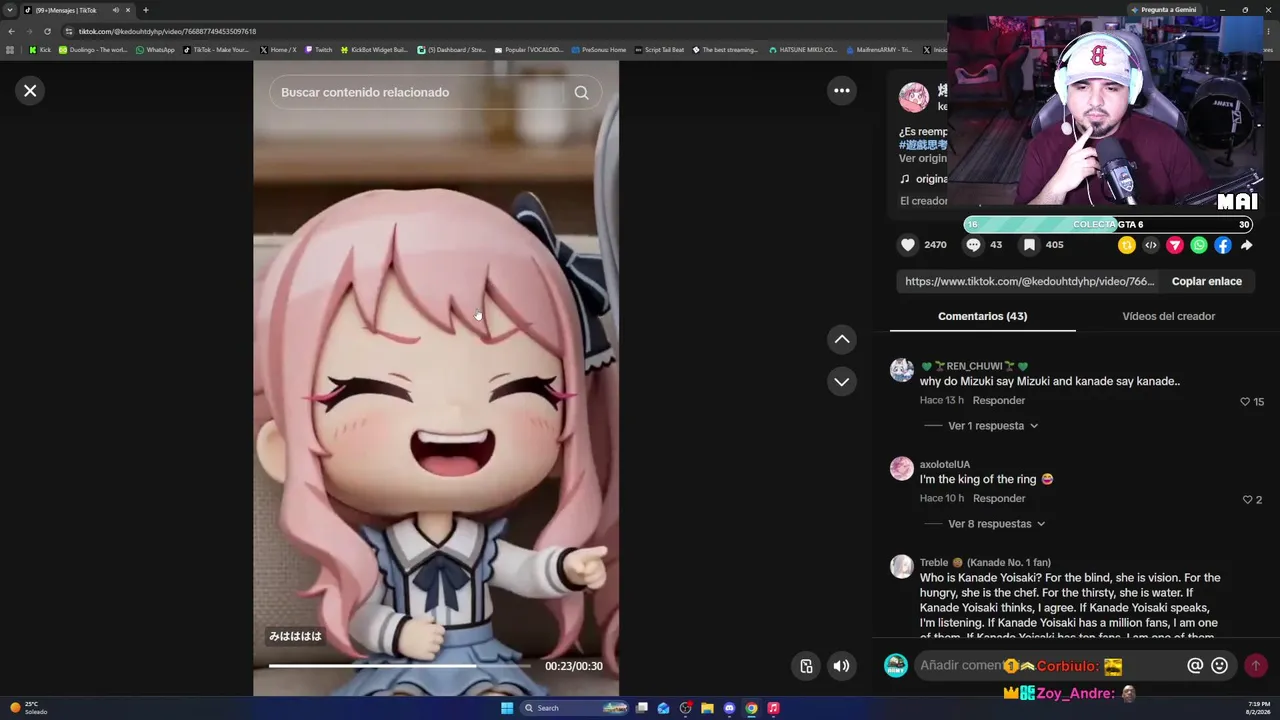
Task: Open the HATSUNE MIKU bookmark
Action: coord(803,50)
